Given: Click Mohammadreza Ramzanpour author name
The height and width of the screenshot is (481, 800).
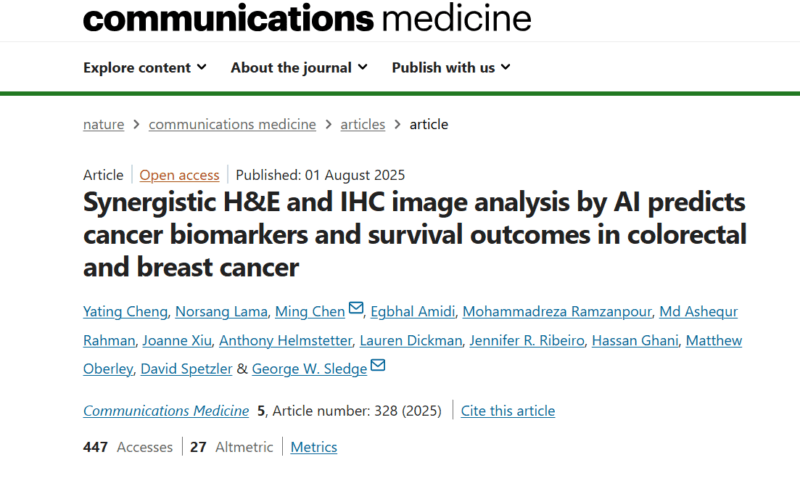Looking at the screenshot, I should (557, 312).
